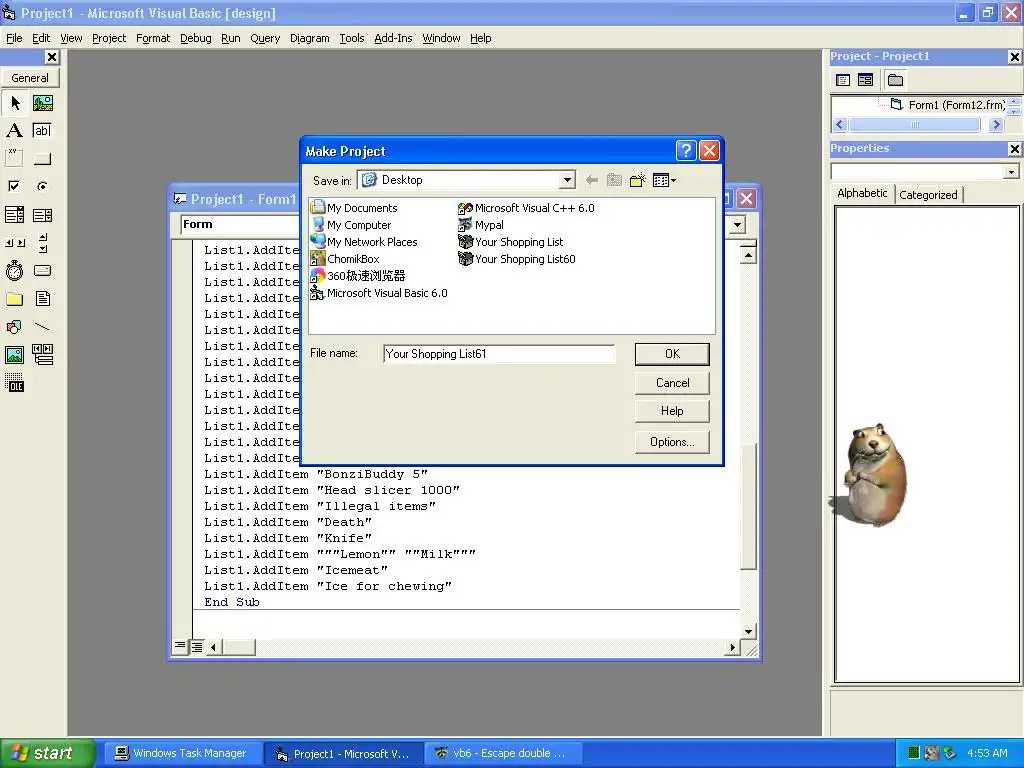Open the File menu
The height and width of the screenshot is (768, 1024).
tap(14, 39)
